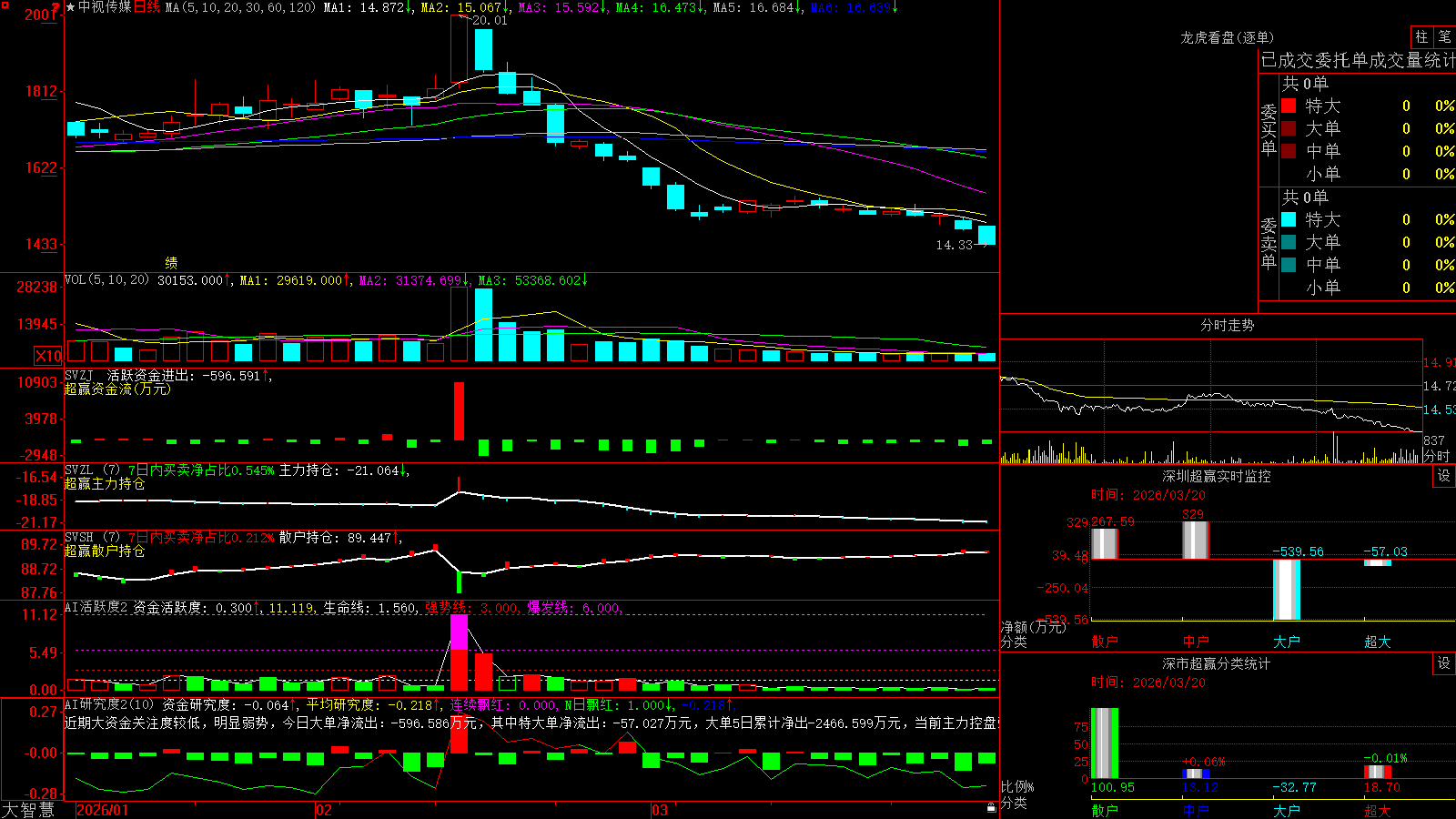This screenshot has height=819, width=1456.
Task: Click the teal 大单 sell-order swatch
Action: tap(1289, 242)
